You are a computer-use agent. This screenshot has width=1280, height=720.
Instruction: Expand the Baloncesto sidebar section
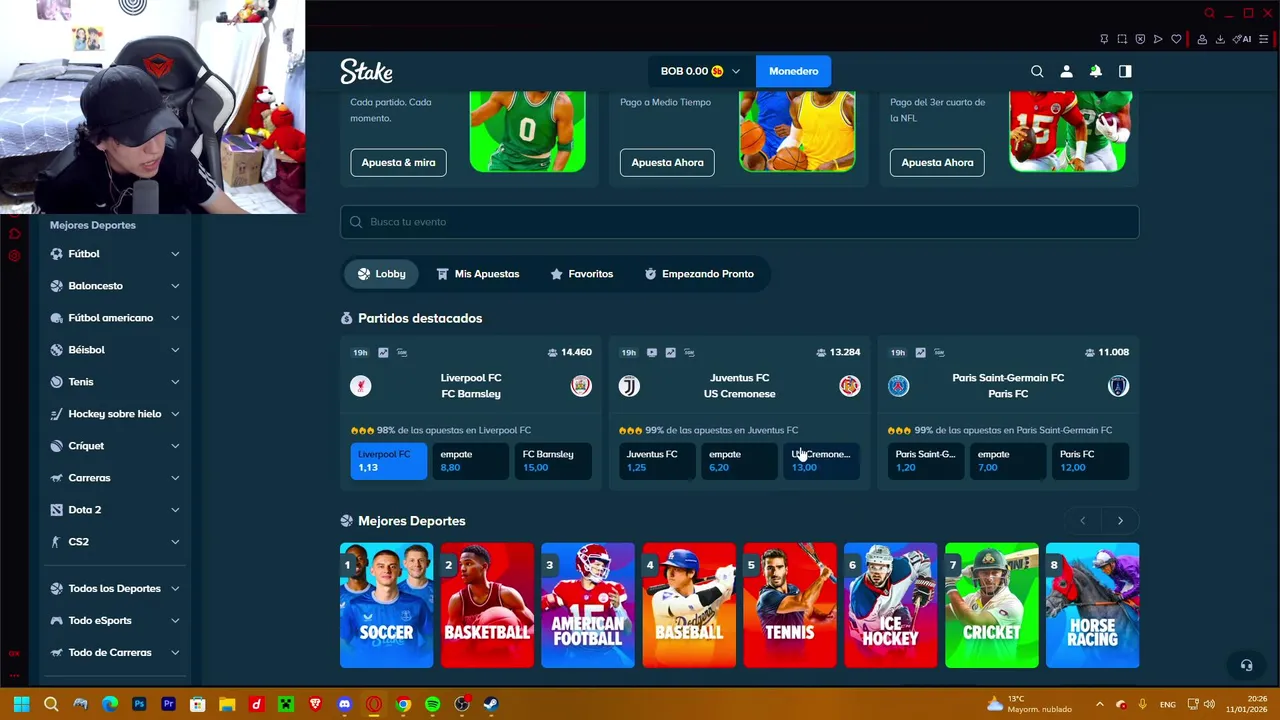115,286
